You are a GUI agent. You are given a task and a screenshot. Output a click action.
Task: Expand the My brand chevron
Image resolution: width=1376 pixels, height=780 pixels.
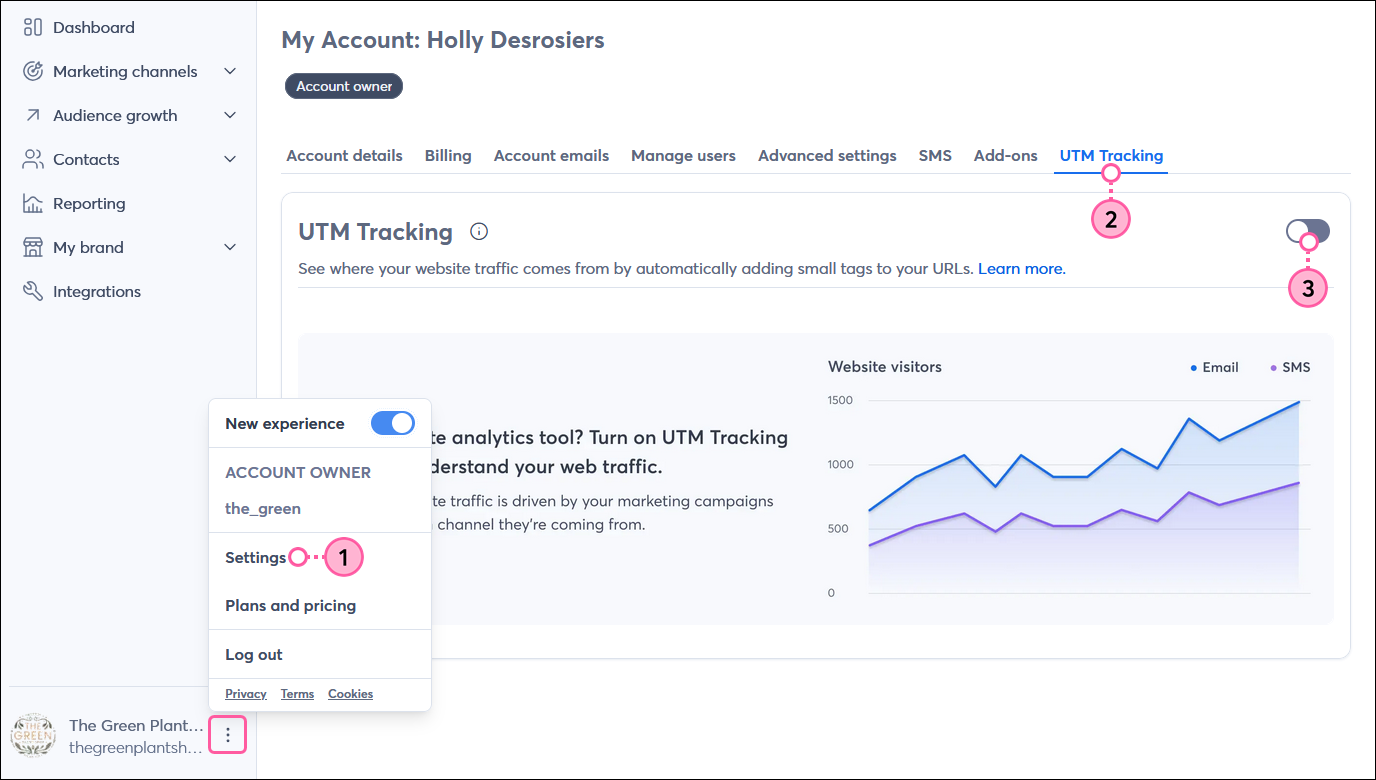pyautogui.click(x=230, y=247)
